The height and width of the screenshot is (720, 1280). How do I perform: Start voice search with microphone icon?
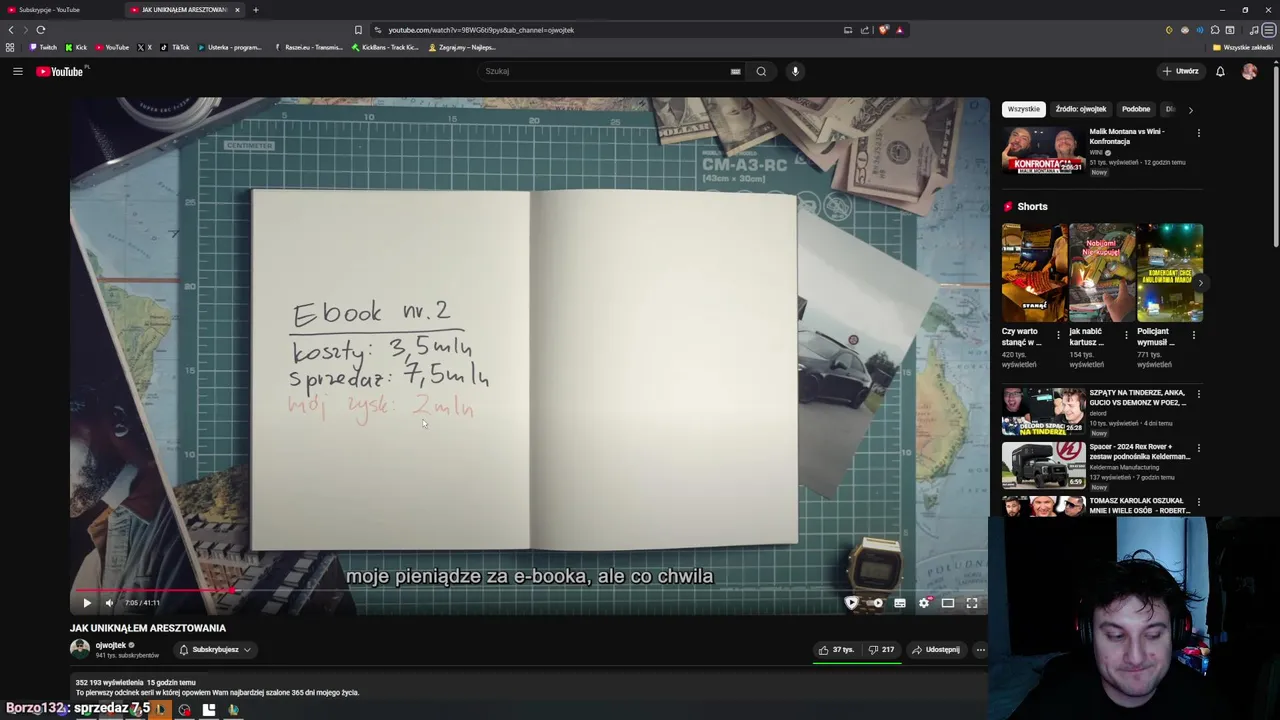(795, 71)
